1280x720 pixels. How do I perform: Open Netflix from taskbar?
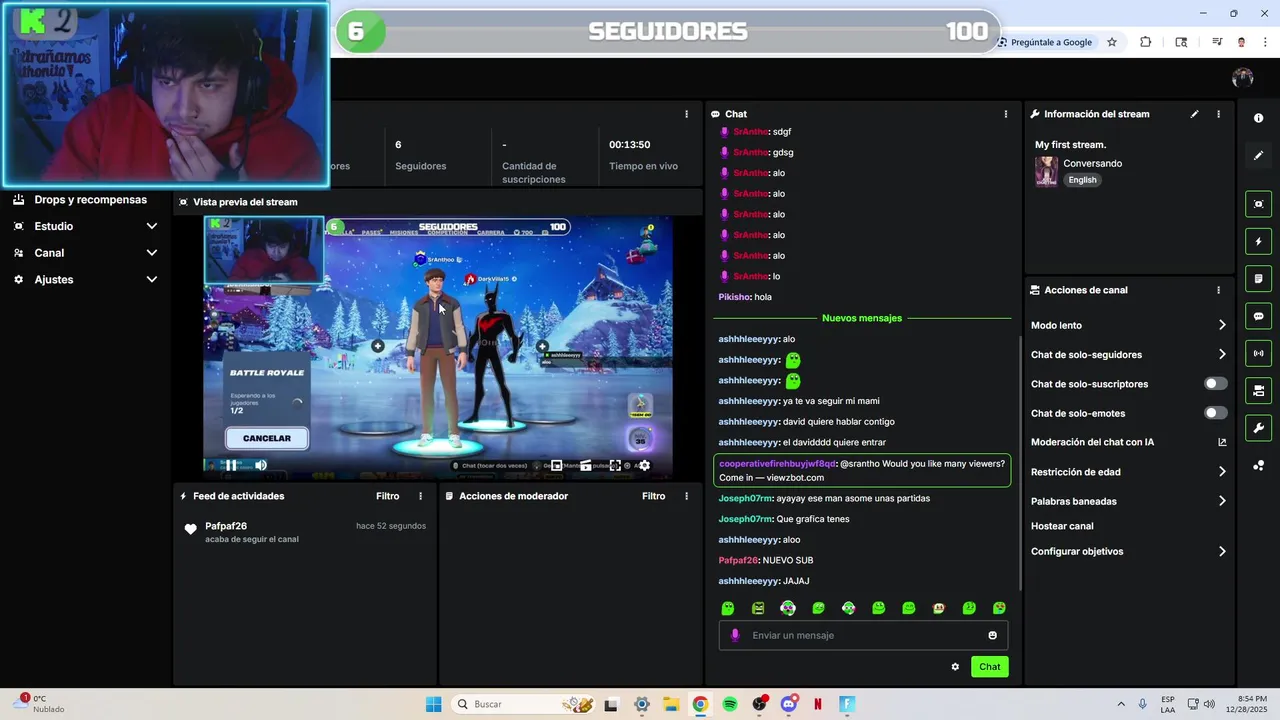coord(818,704)
